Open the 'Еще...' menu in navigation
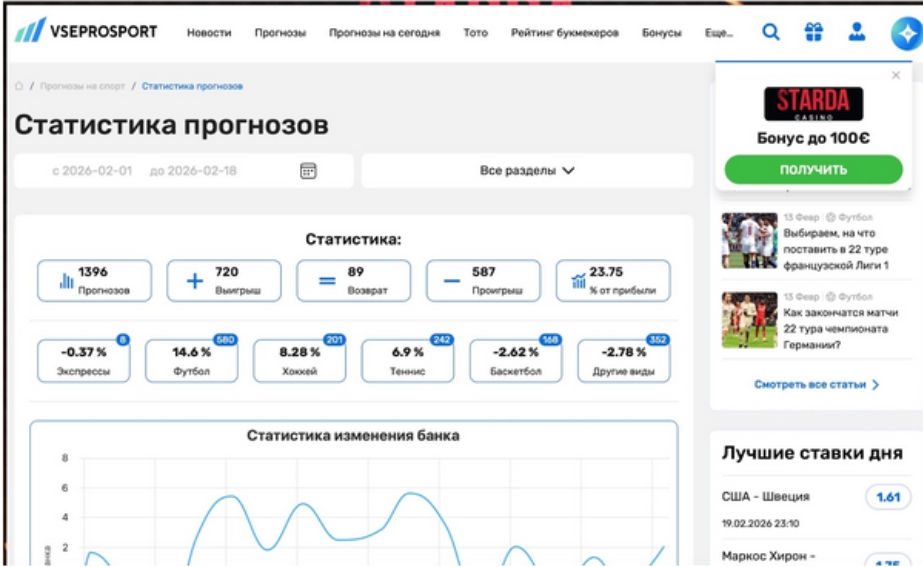923x567 pixels. pyautogui.click(x=718, y=33)
